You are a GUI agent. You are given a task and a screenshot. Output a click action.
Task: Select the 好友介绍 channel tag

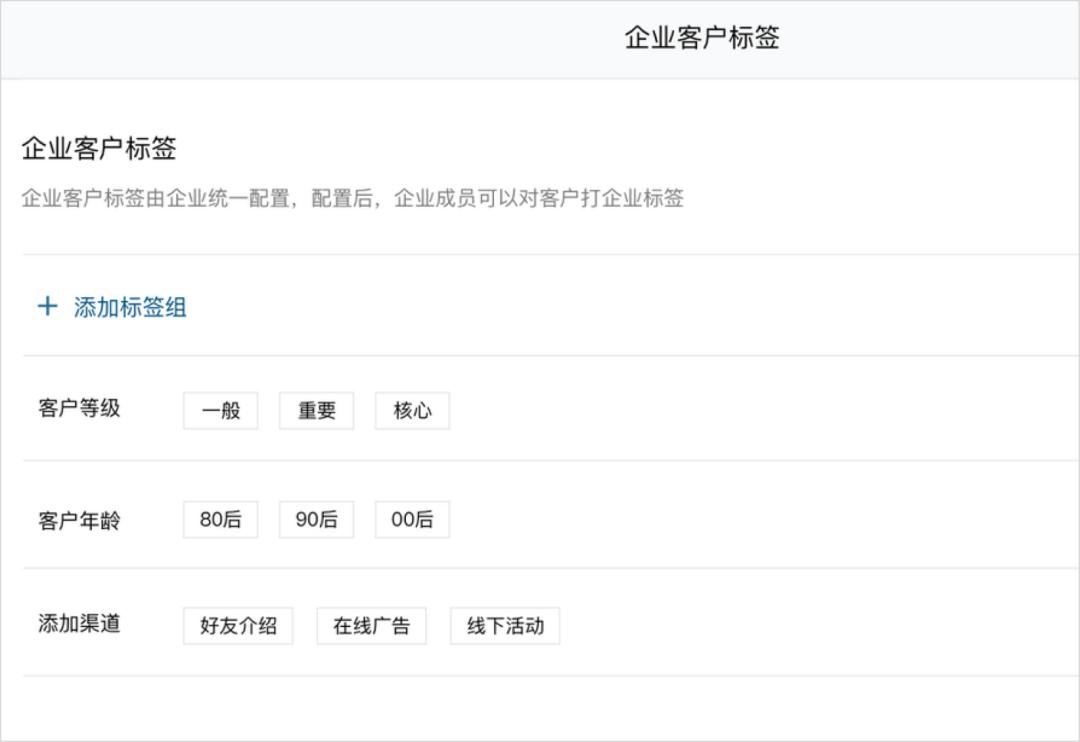tap(238, 626)
